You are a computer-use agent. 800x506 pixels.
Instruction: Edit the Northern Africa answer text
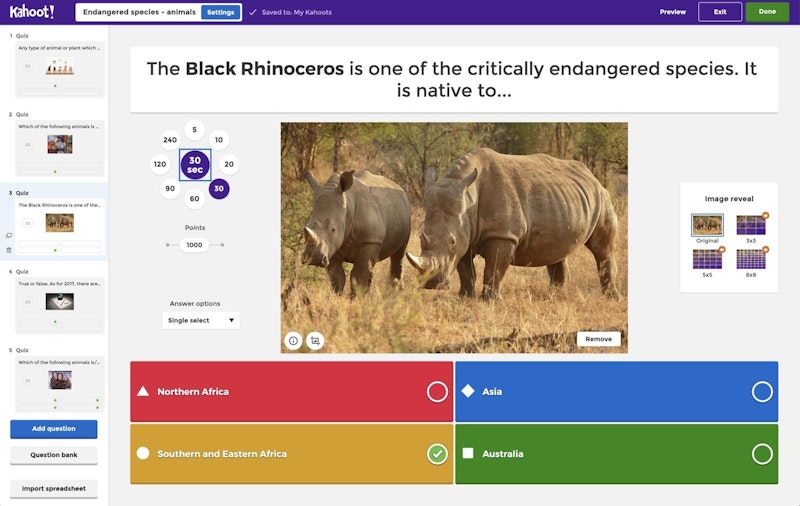pyautogui.click(x=193, y=392)
